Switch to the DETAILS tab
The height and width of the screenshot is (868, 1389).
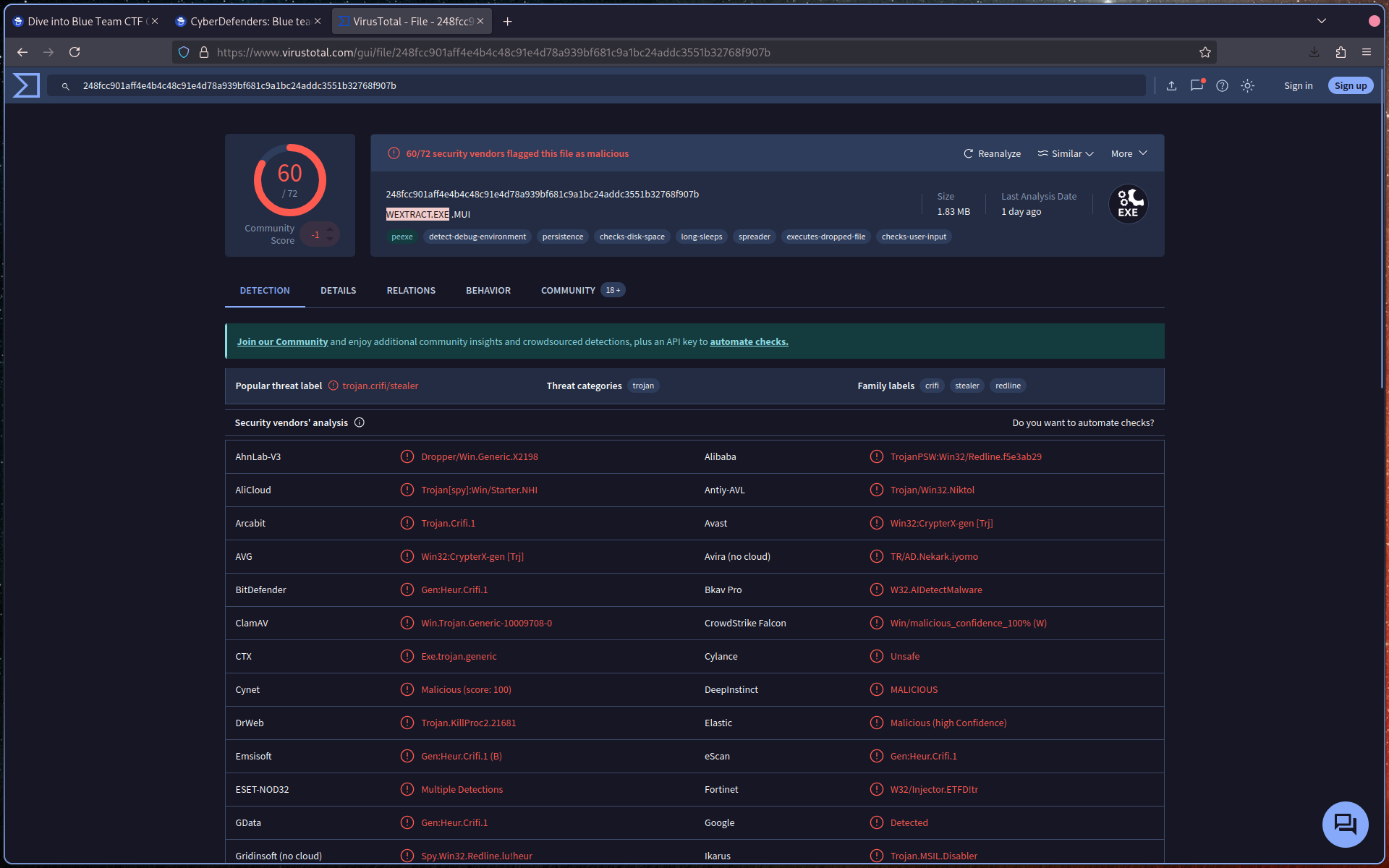[339, 290]
